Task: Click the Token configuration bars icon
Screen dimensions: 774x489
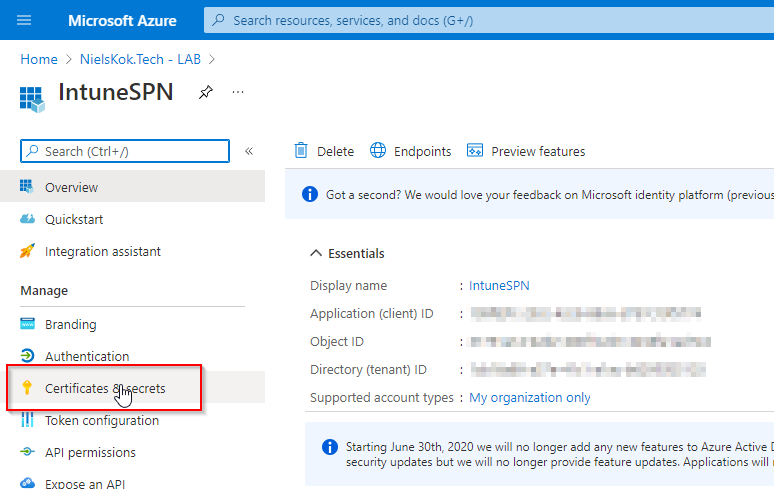Action: pos(27,419)
